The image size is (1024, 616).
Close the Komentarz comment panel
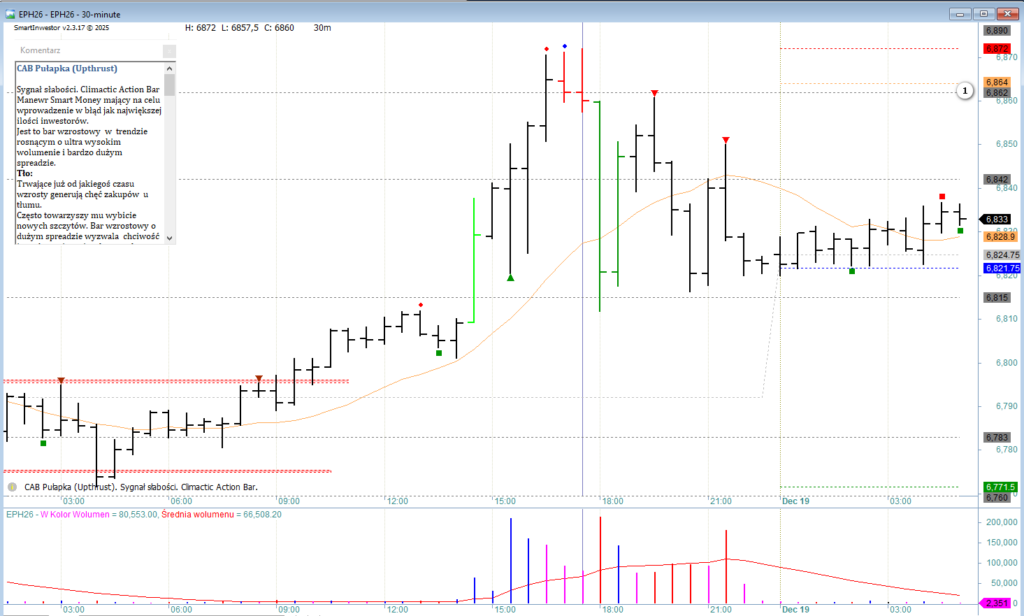[169, 50]
